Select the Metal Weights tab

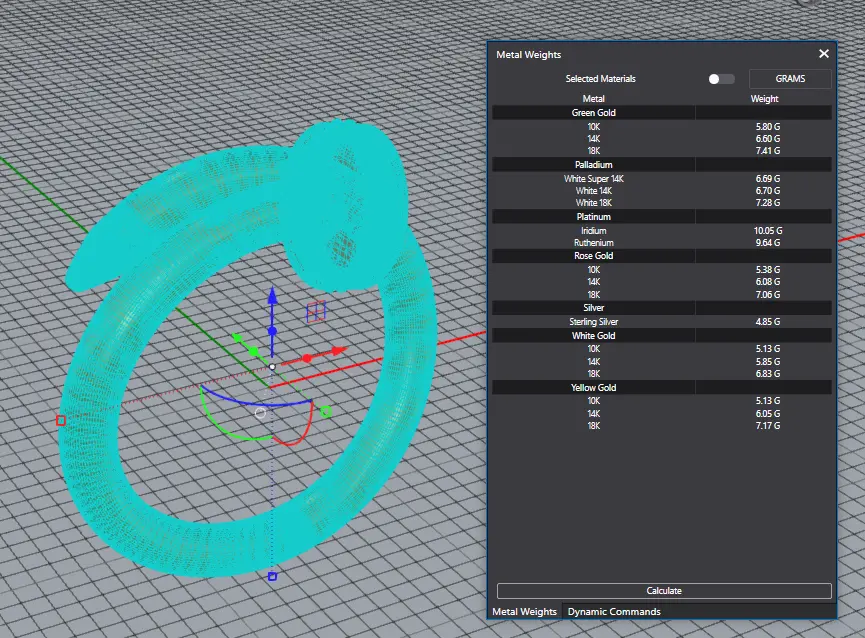(x=524, y=612)
